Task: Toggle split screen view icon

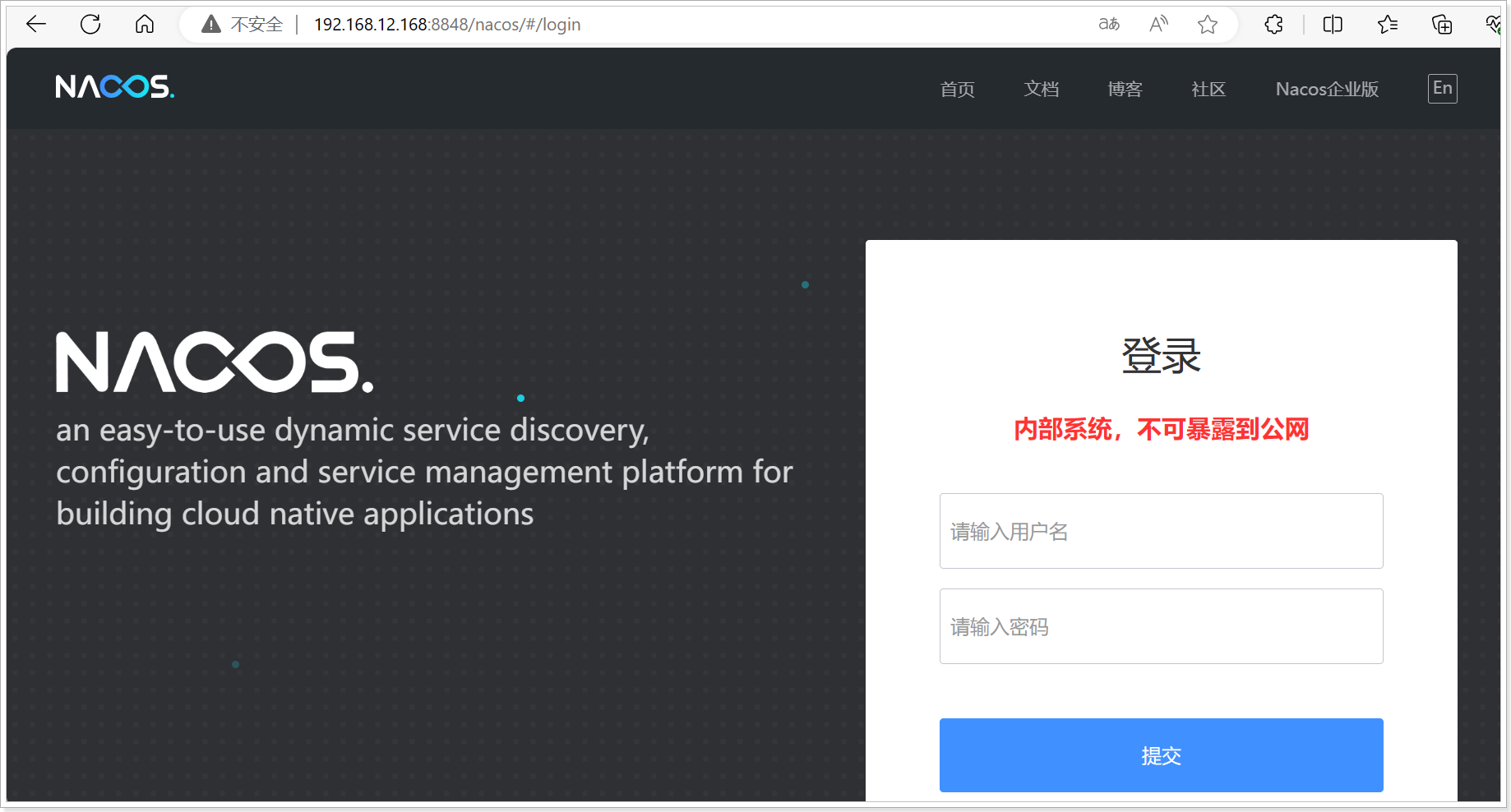Action: pyautogui.click(x=1333, y=25)
